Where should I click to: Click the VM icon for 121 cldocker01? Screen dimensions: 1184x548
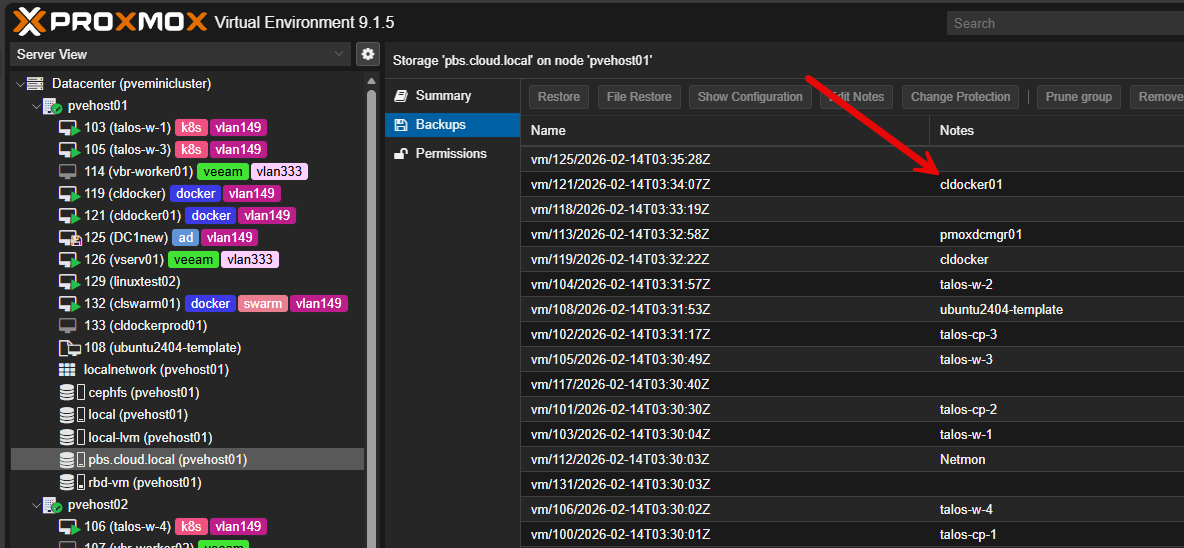click(69, 216)
